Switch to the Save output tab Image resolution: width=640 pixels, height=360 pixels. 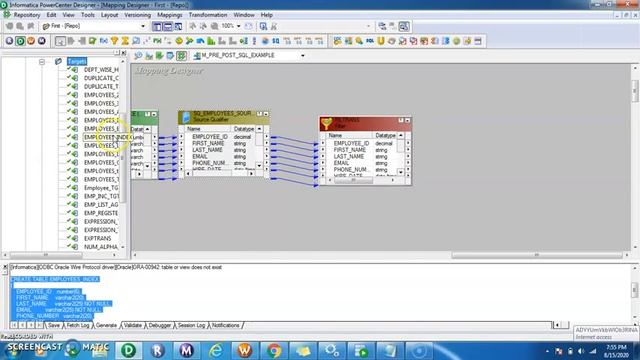coord(54,325)
